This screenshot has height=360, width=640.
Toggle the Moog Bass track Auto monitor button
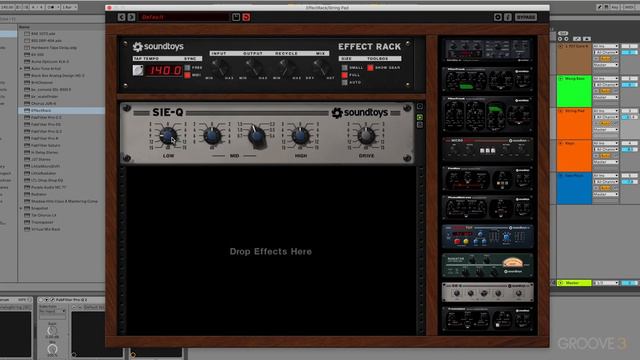pyautogui.click(x=605, y=91)
